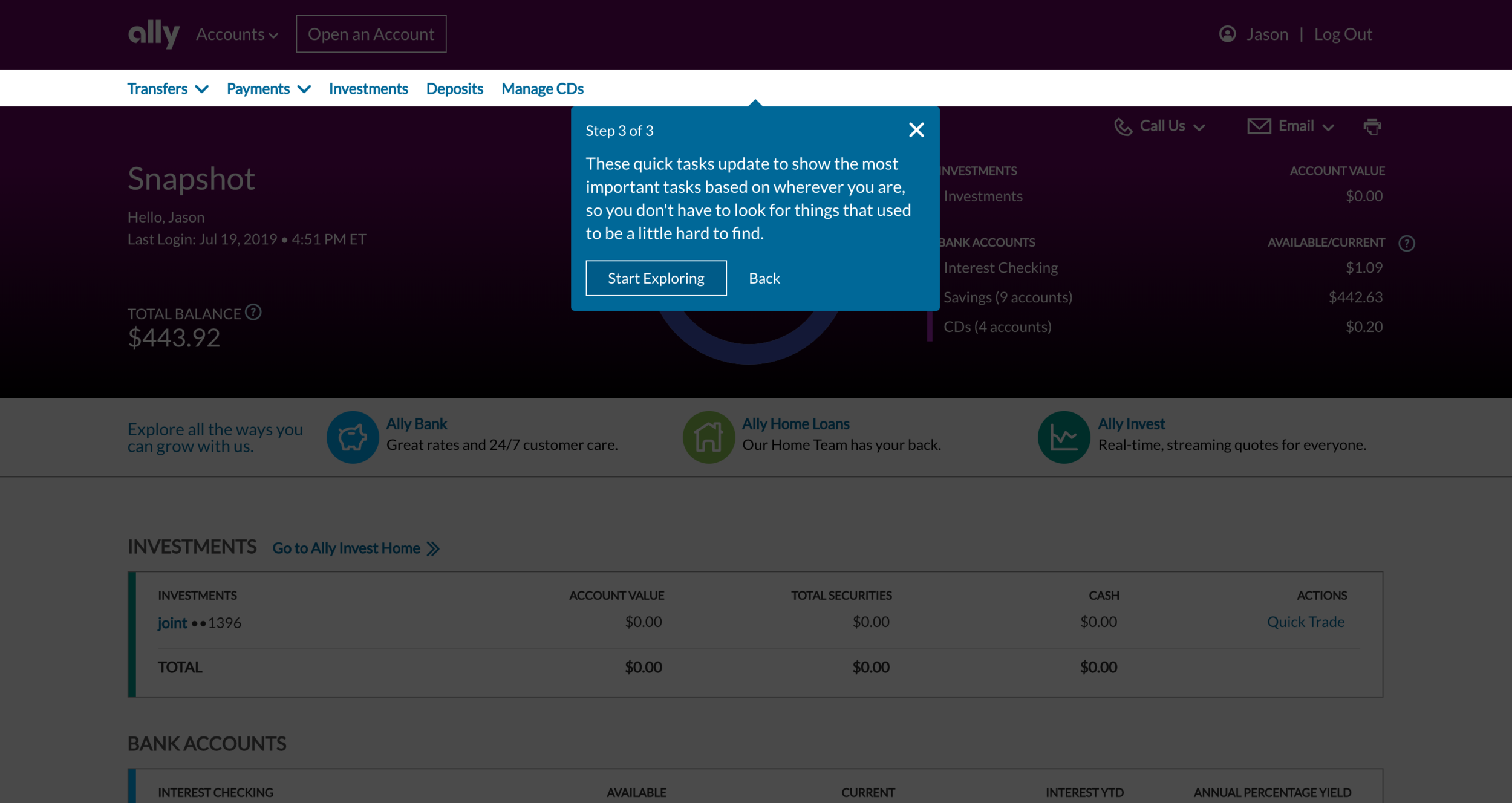Click the Available/Current help question icon

[1406, 243]
